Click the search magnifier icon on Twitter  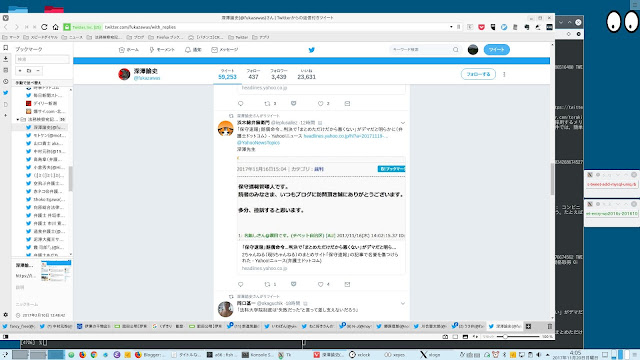456,50
